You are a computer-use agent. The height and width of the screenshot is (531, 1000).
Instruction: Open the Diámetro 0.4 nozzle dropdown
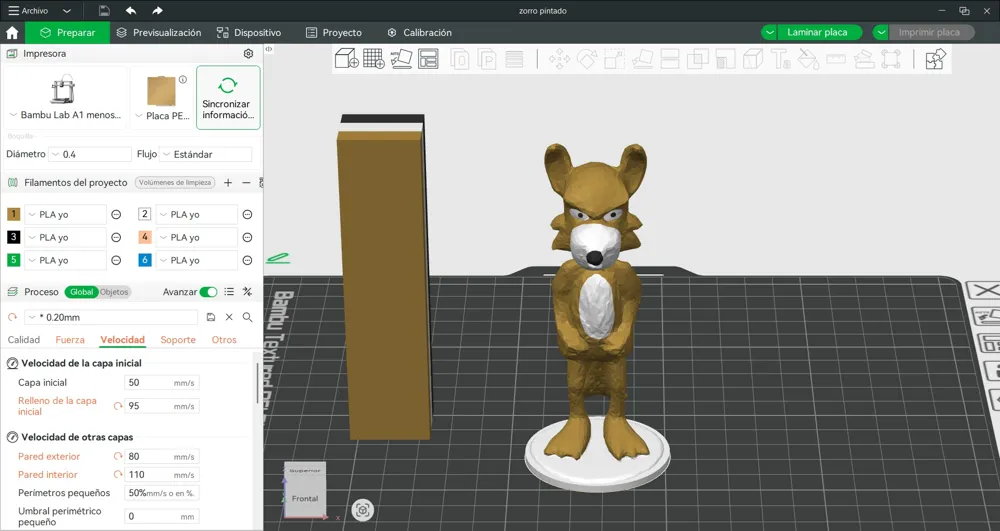[x=91, y=154]
